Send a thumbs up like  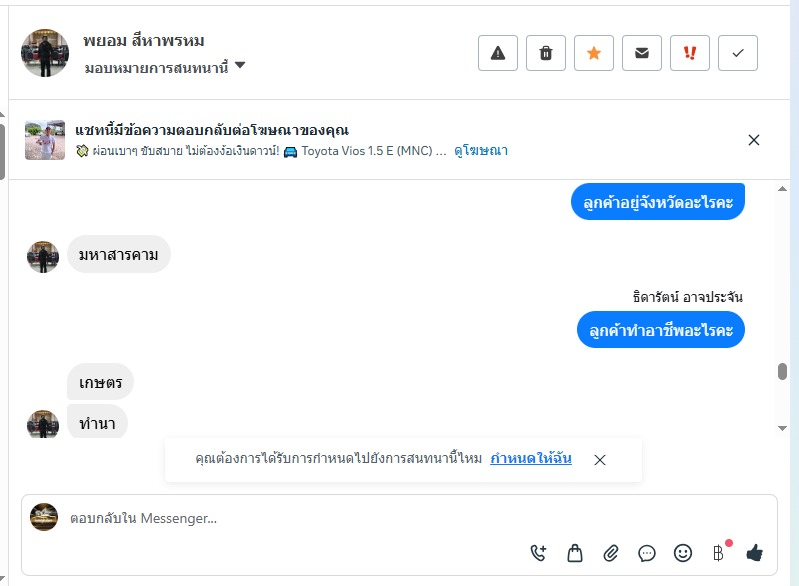(754, 552)
